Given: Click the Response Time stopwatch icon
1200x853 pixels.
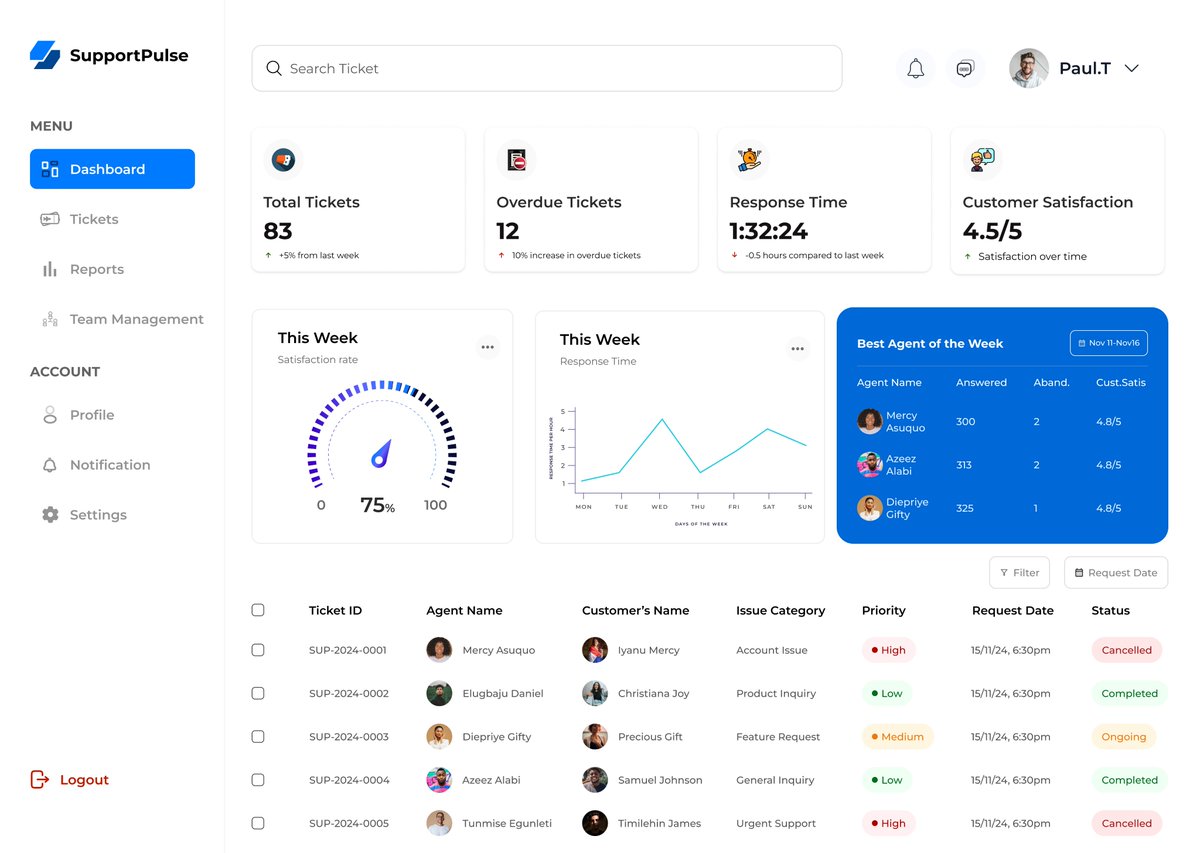Looking at the screenshot, I should [x=749, y=159].
